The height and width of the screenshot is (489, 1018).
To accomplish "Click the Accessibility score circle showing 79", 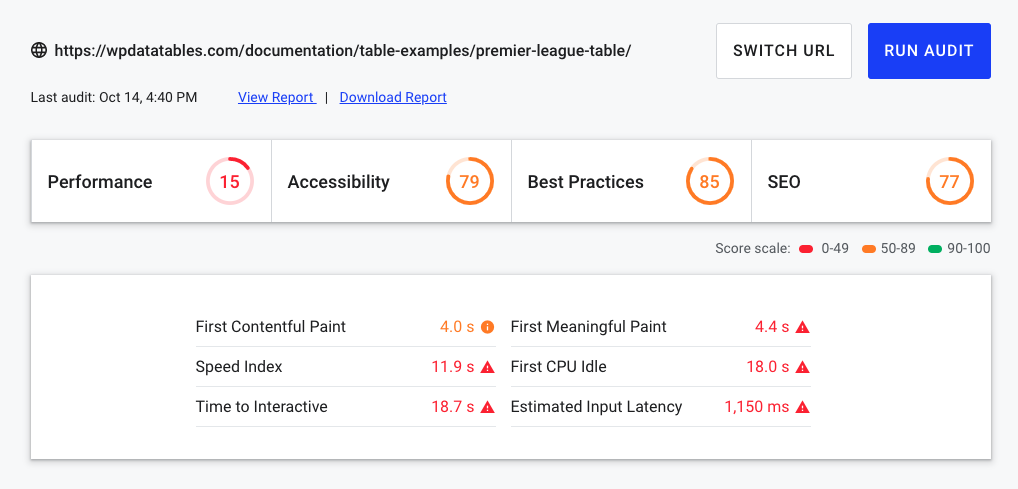I will tap(470, 182).
